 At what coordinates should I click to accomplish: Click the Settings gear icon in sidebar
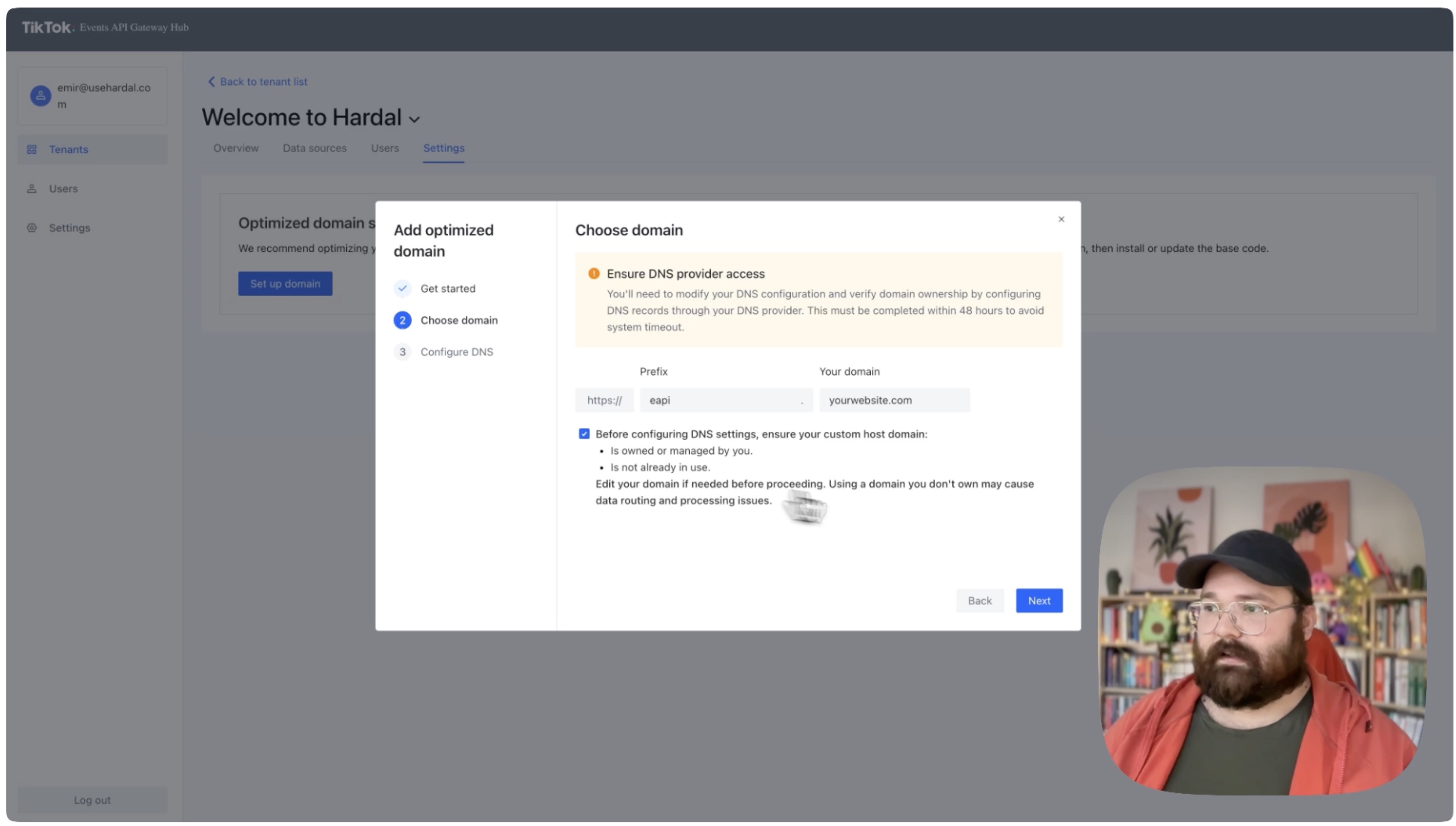[32, 227]
